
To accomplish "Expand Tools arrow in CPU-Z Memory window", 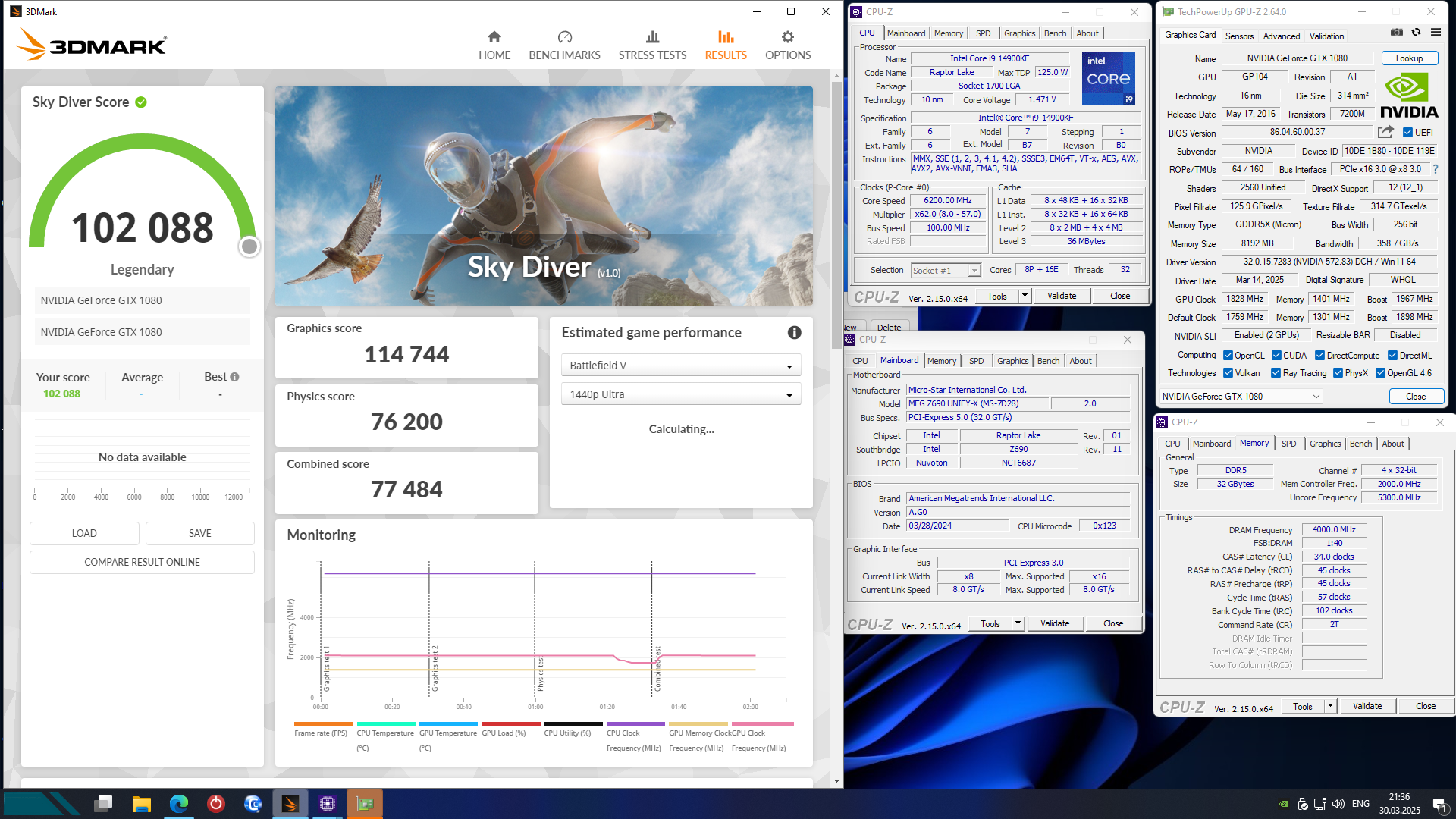I will pyautogui.click(x=1330, y=706).
